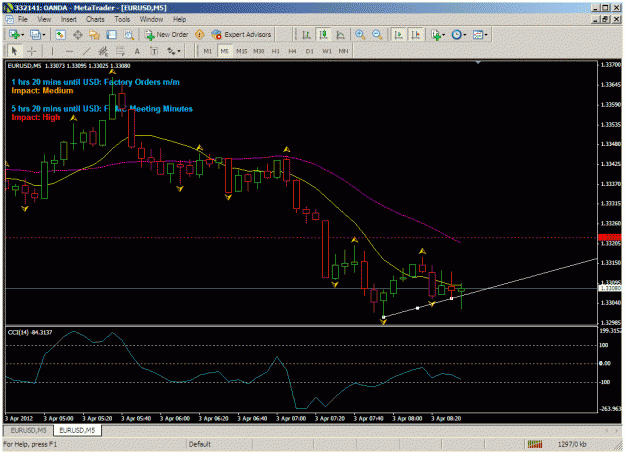Click the 'Default' profile status bar field
The height and width of the screenshot is (452, 625).
200,444
